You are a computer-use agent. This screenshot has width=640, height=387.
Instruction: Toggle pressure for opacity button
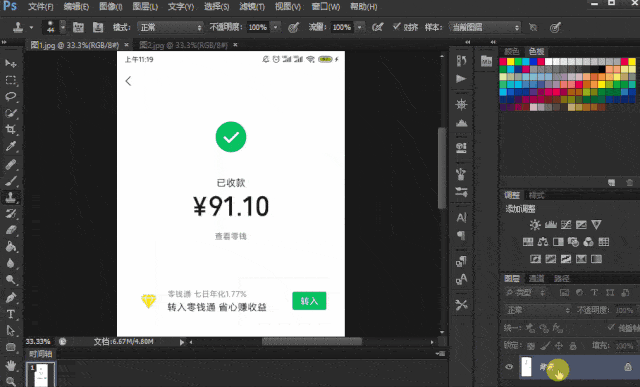pyautogui.click(x=293, y=27)
